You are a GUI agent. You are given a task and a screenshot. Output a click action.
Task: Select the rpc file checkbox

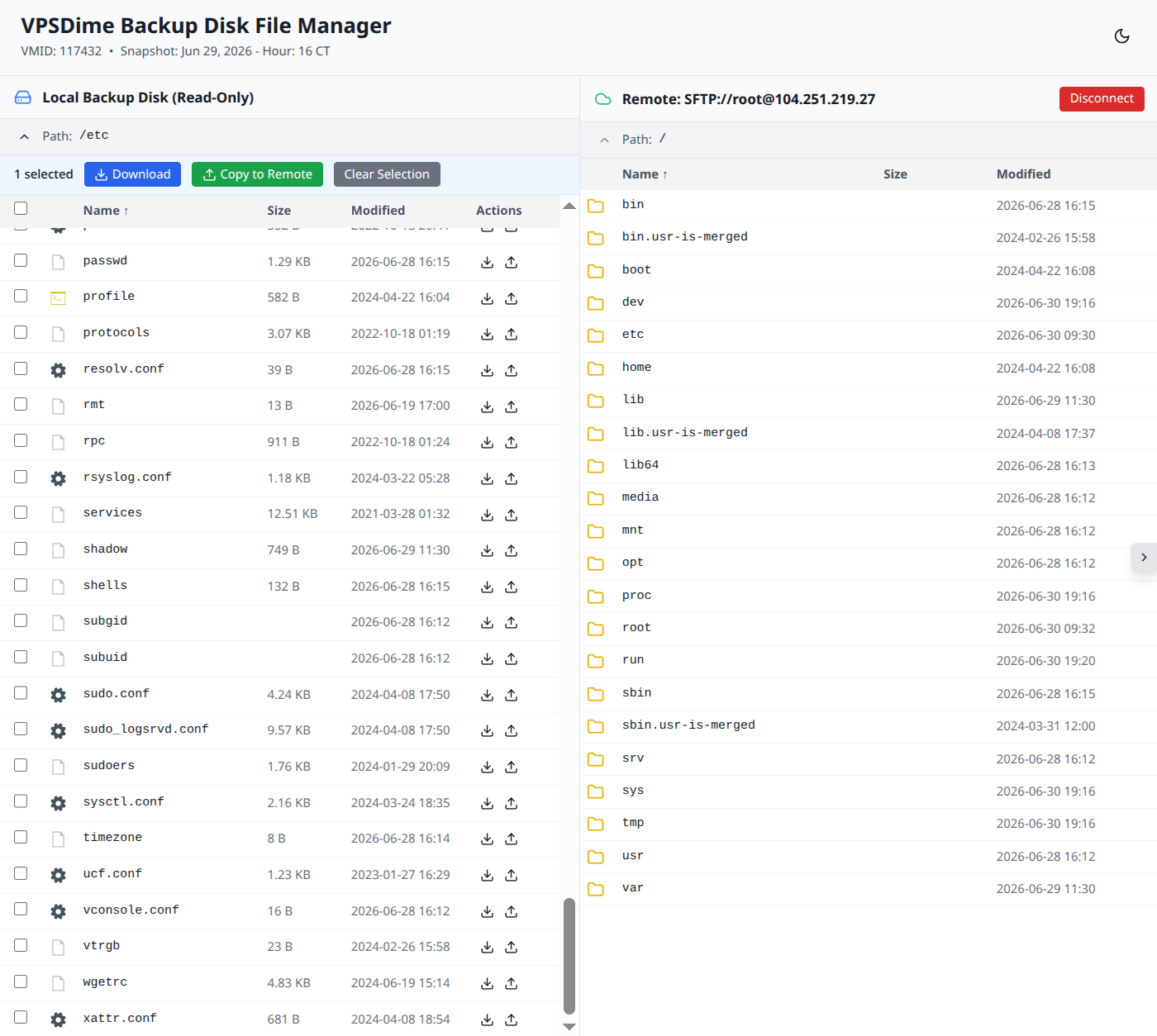[21, 440]
